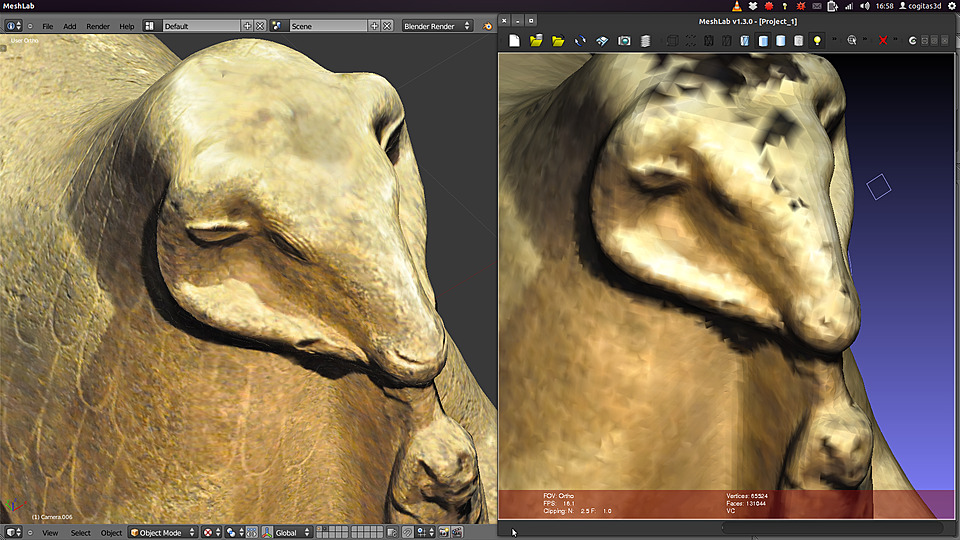Open pivot point selector in Blender
Screen dimensions: 960x540
(x=234, y=533)
